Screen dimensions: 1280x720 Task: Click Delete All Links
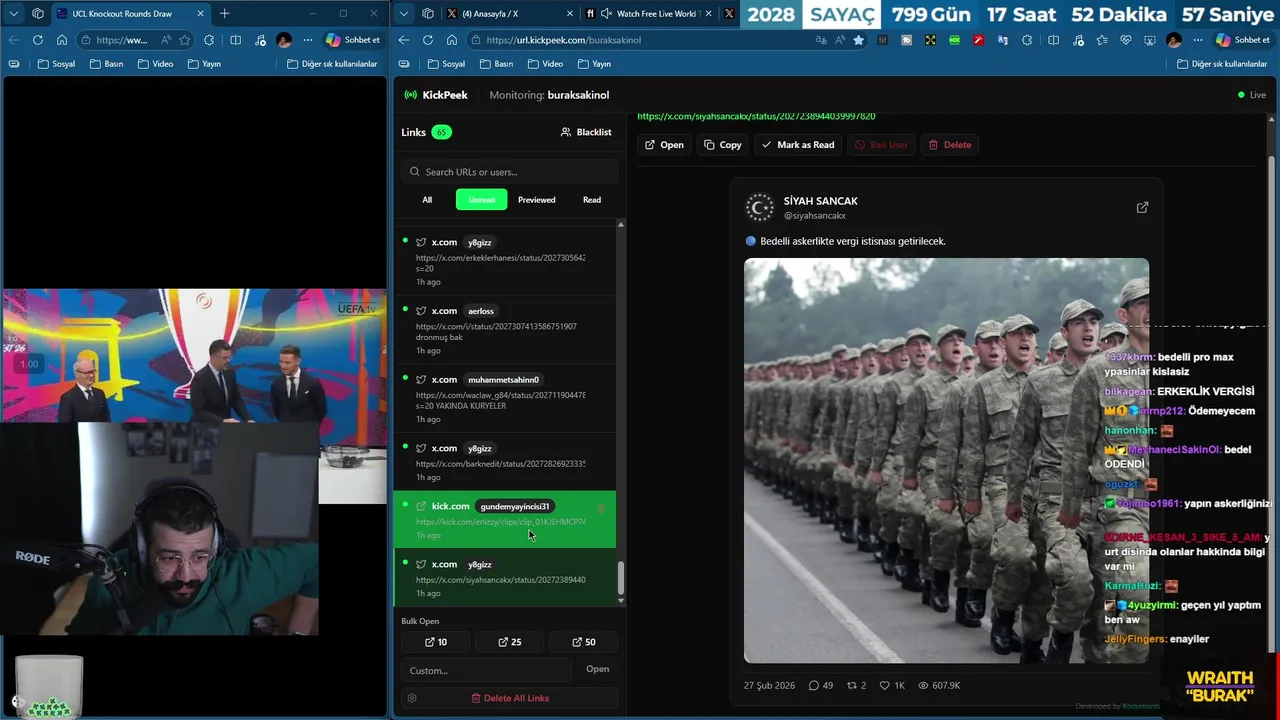(x=510, y=698)
